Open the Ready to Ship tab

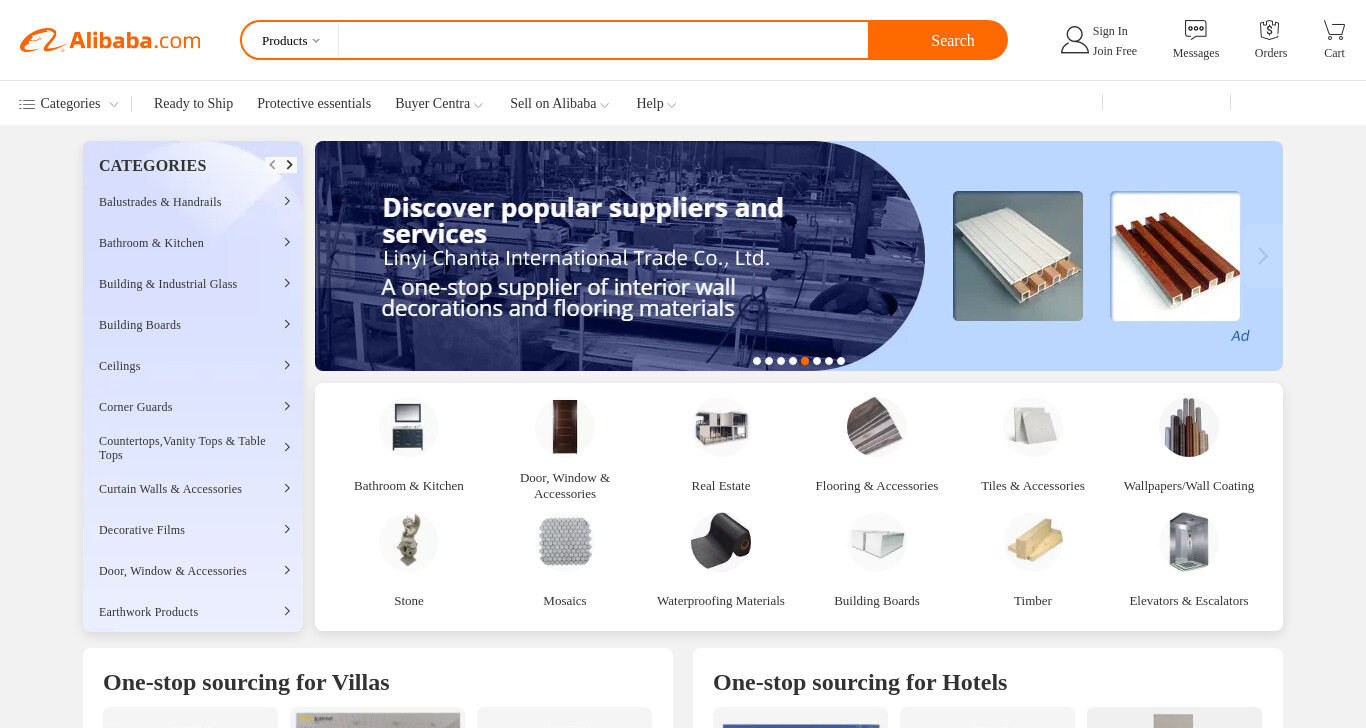[193, 104]
